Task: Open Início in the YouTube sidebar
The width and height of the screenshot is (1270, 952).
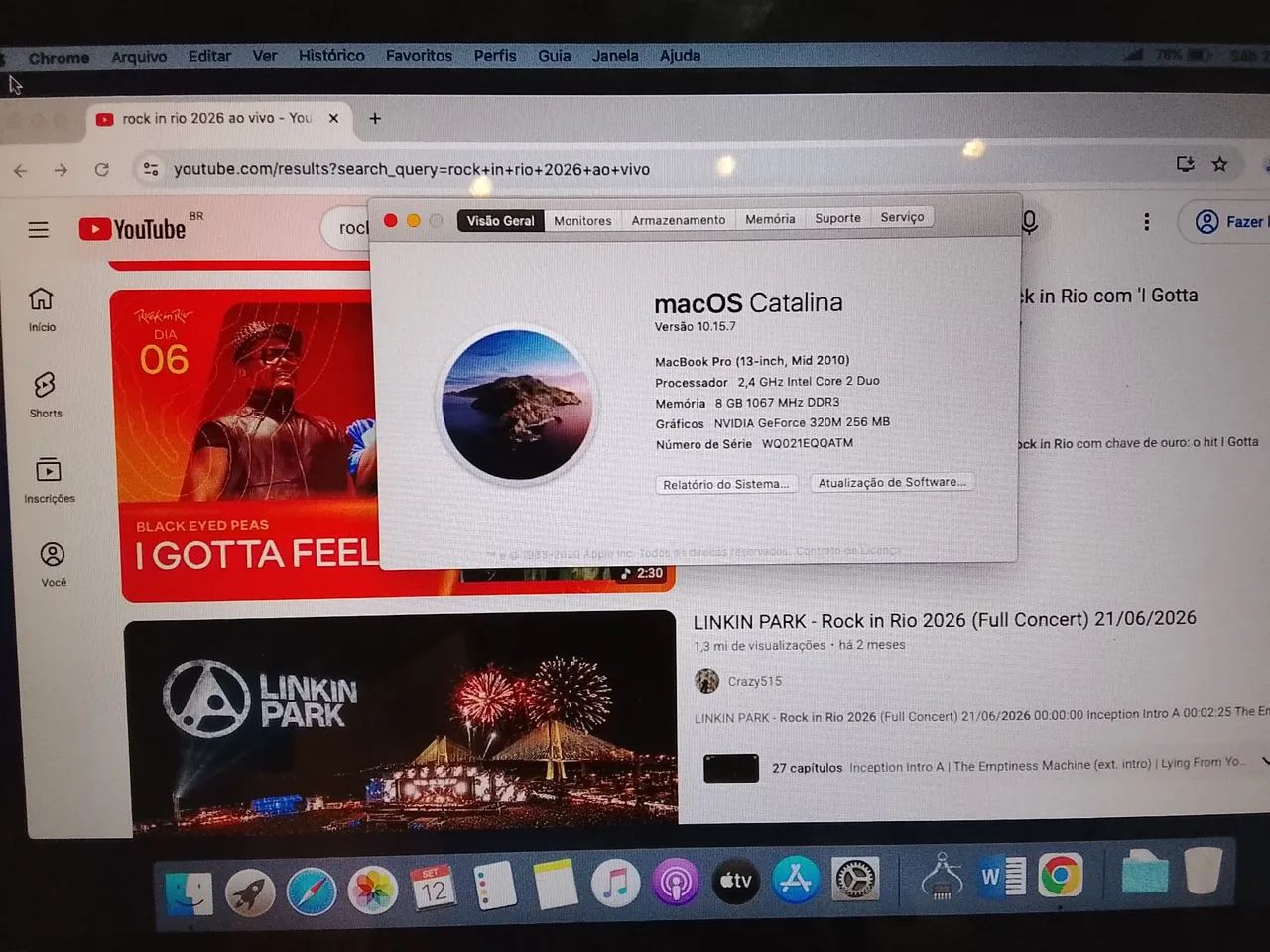Action: click(42, 309)
